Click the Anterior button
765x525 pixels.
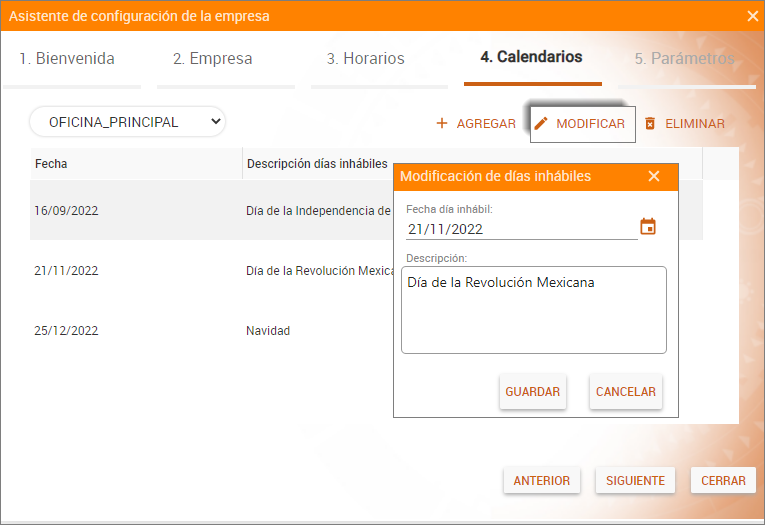click(x=541, y=481)
